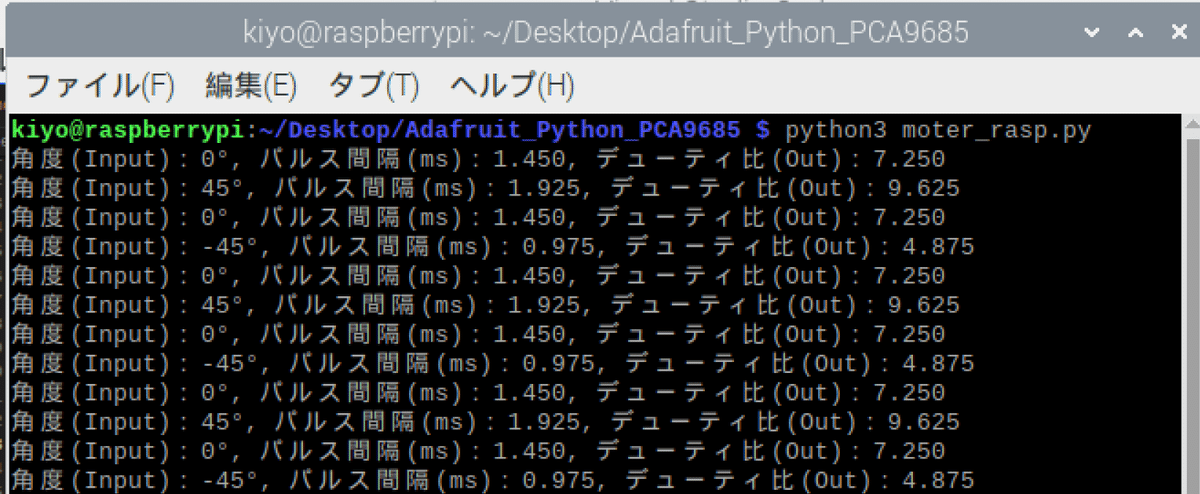Minimize the terminal window using the down chevron
Screen dimensions: 1200x494
(1092, 32)
